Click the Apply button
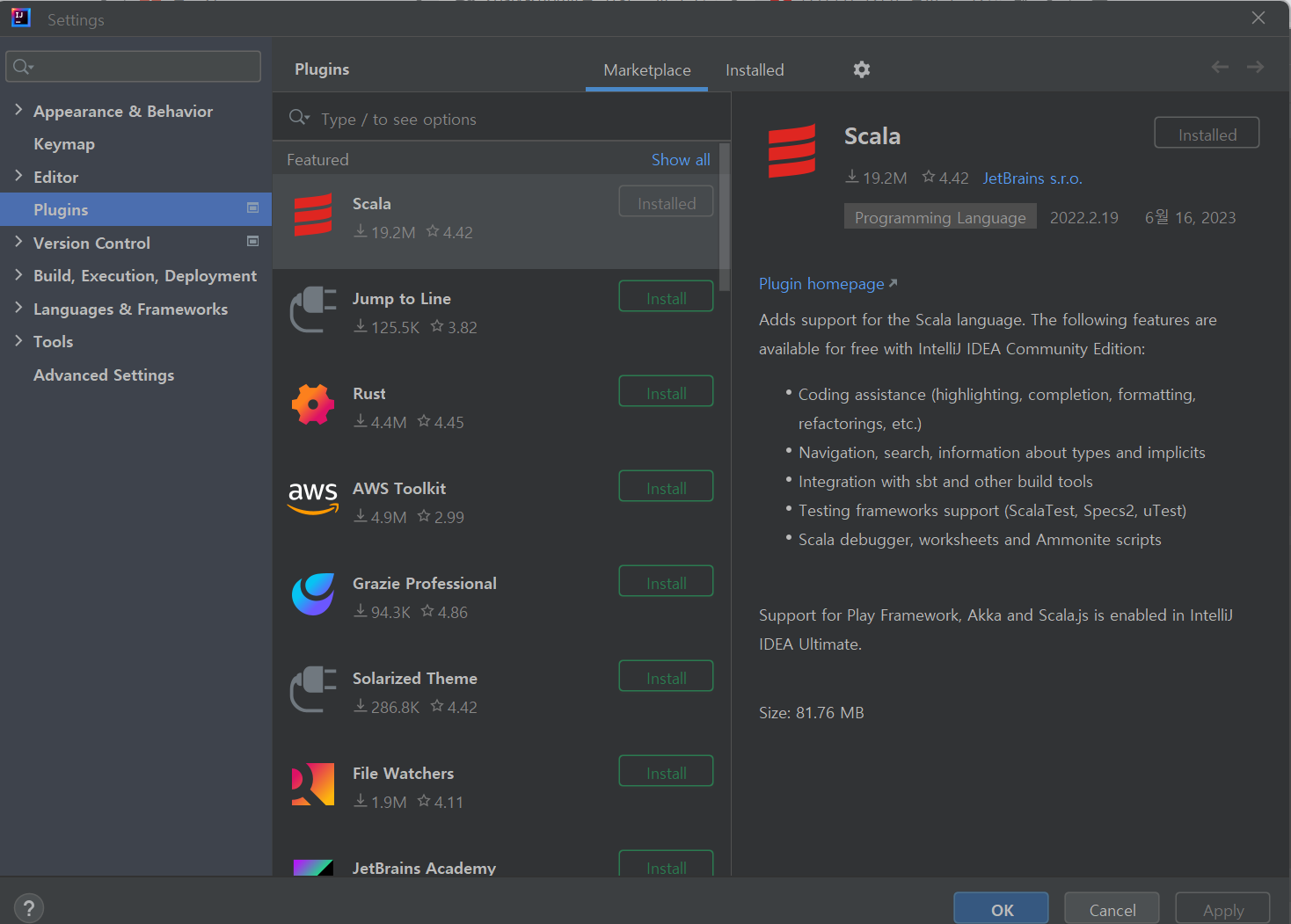1291x924 pixels. [x=1222, y=909]
